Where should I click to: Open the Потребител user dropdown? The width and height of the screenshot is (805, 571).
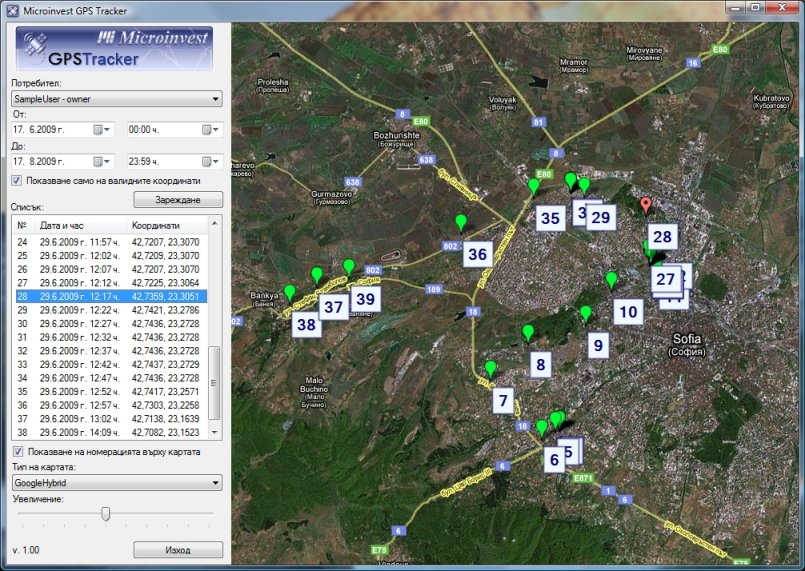(216, 99)
